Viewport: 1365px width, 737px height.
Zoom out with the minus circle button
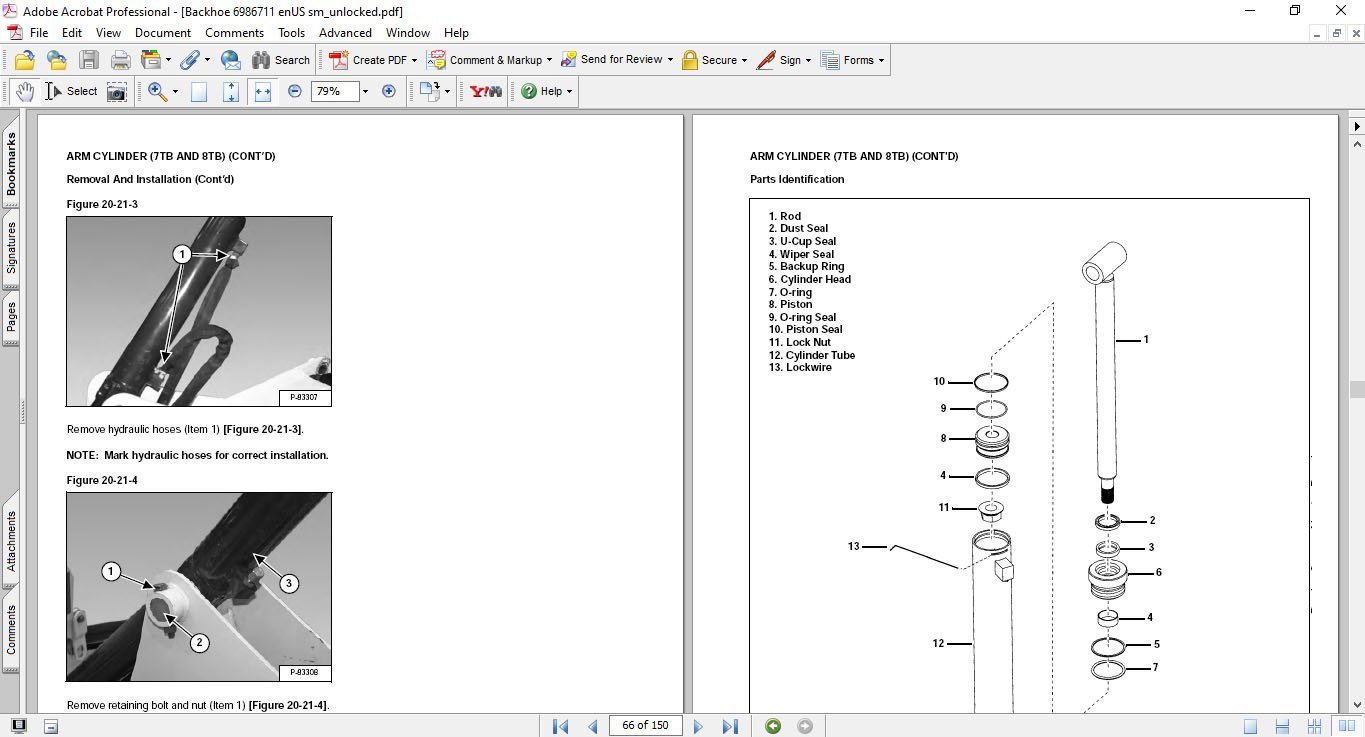pyautogui.click(x=295, y=91)
